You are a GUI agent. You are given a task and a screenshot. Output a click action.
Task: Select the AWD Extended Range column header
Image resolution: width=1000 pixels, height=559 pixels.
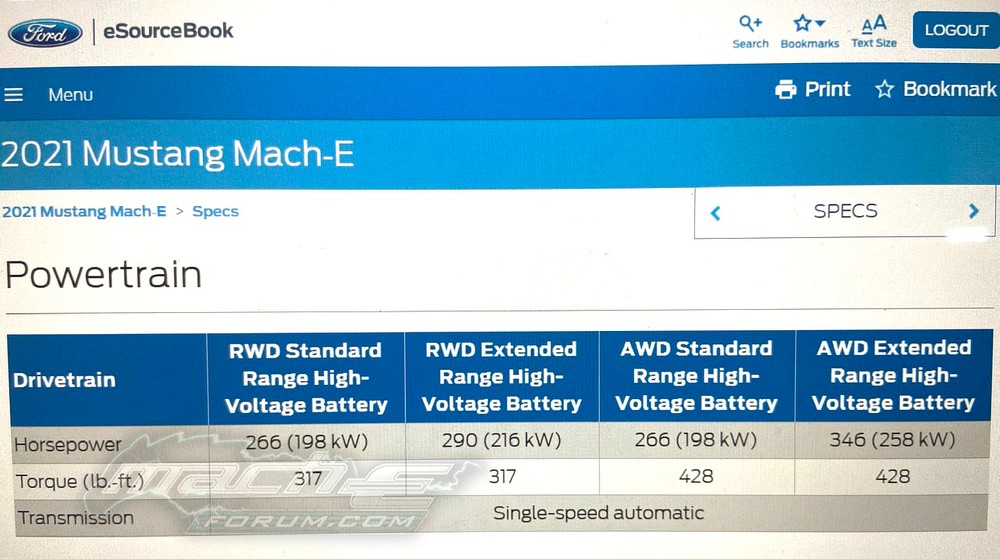pyautogui.click(x=893, y=375)
